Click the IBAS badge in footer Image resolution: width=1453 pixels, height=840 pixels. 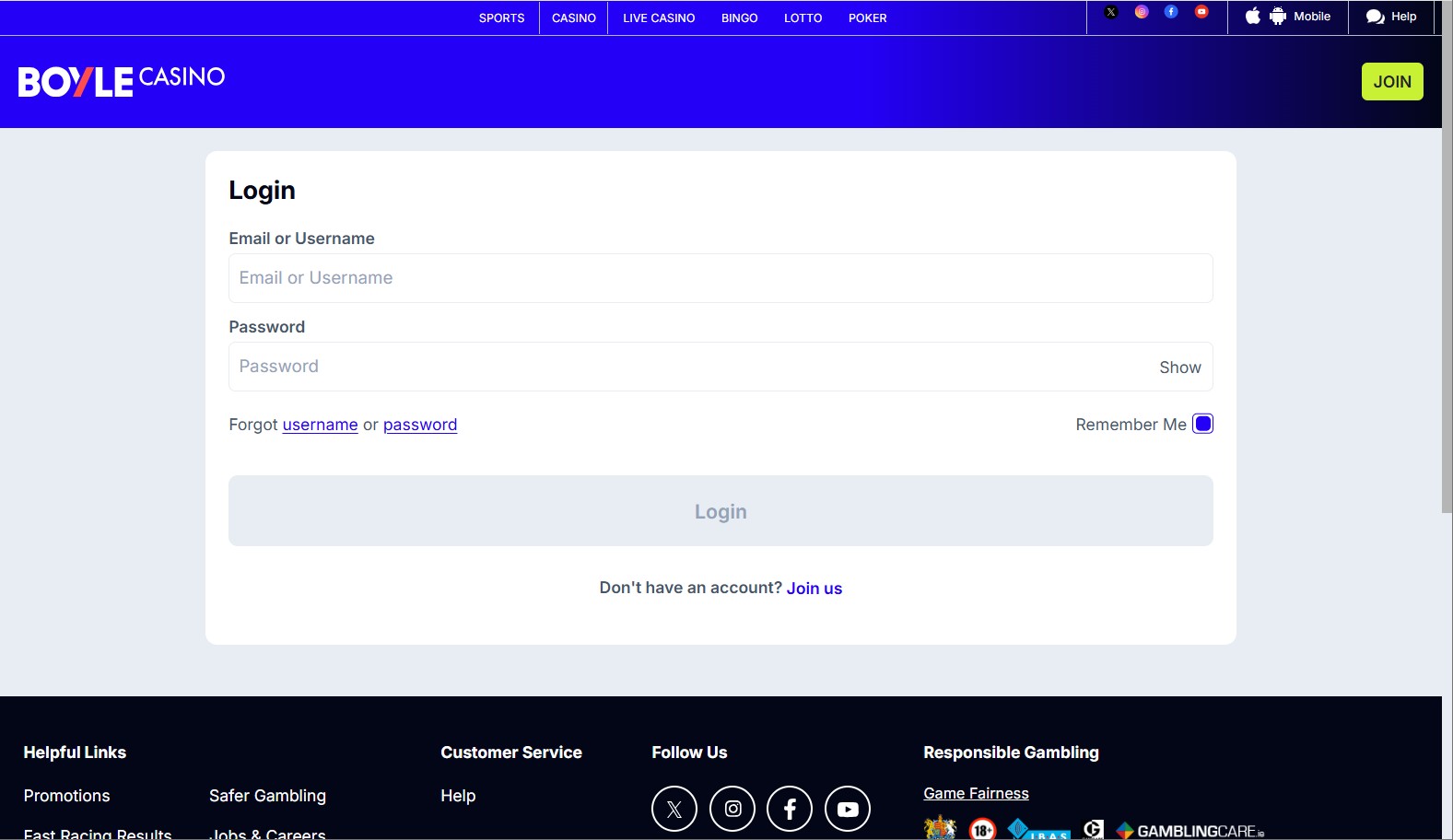[1038, 829]
